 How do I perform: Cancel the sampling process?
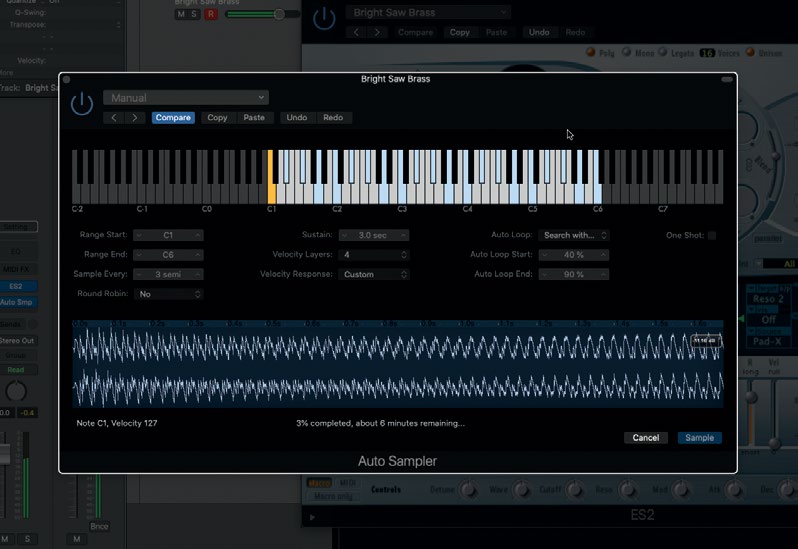coord(646,438)
